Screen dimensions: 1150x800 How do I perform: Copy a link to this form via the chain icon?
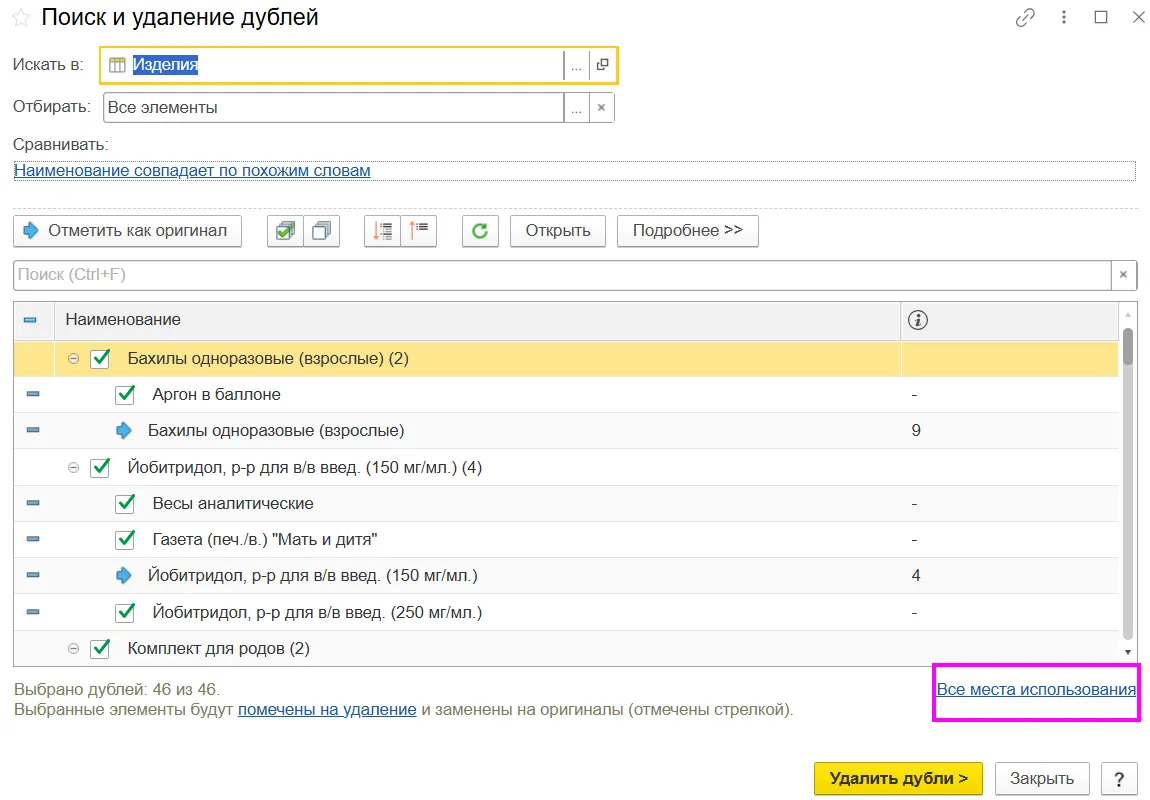coord(1025,18)
